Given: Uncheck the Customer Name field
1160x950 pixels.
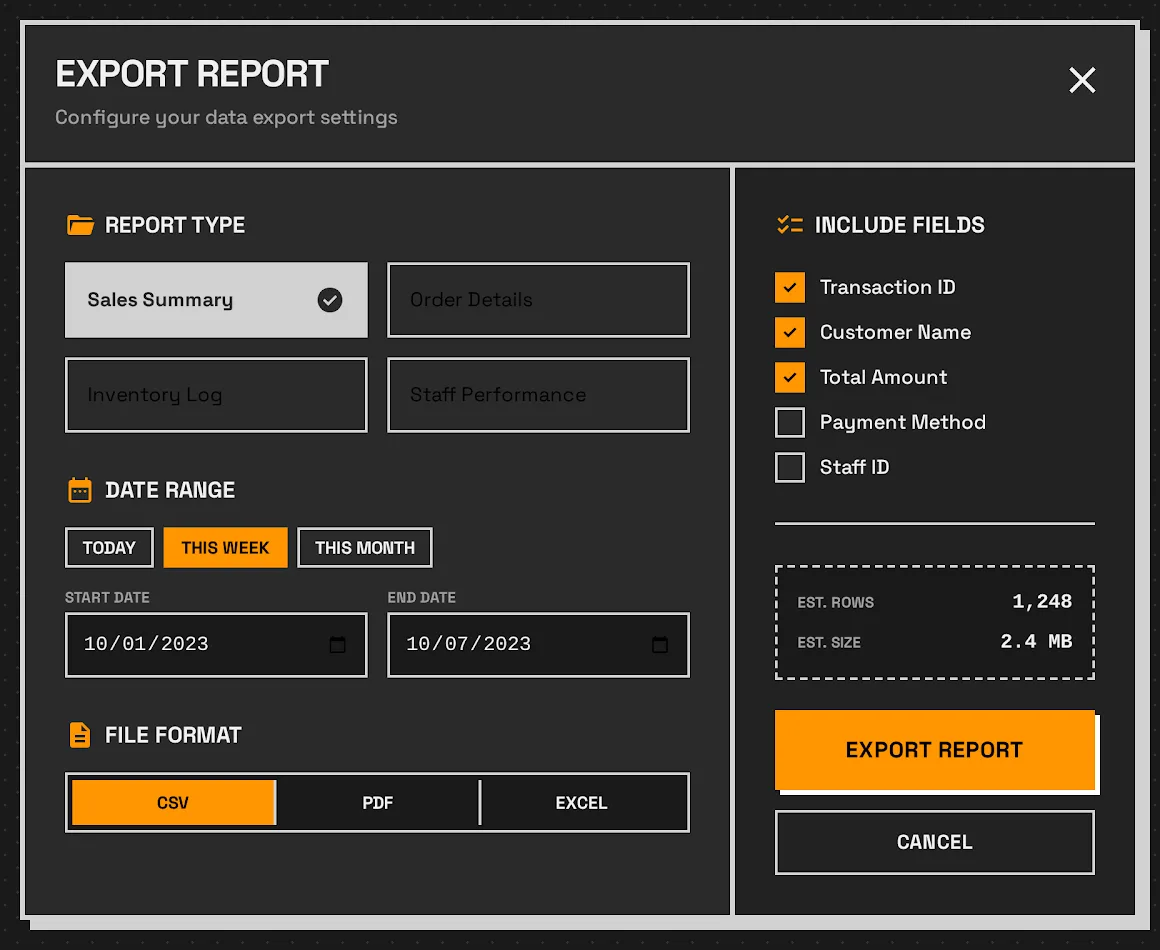Looking at the screenshot, I should [789, 332].
